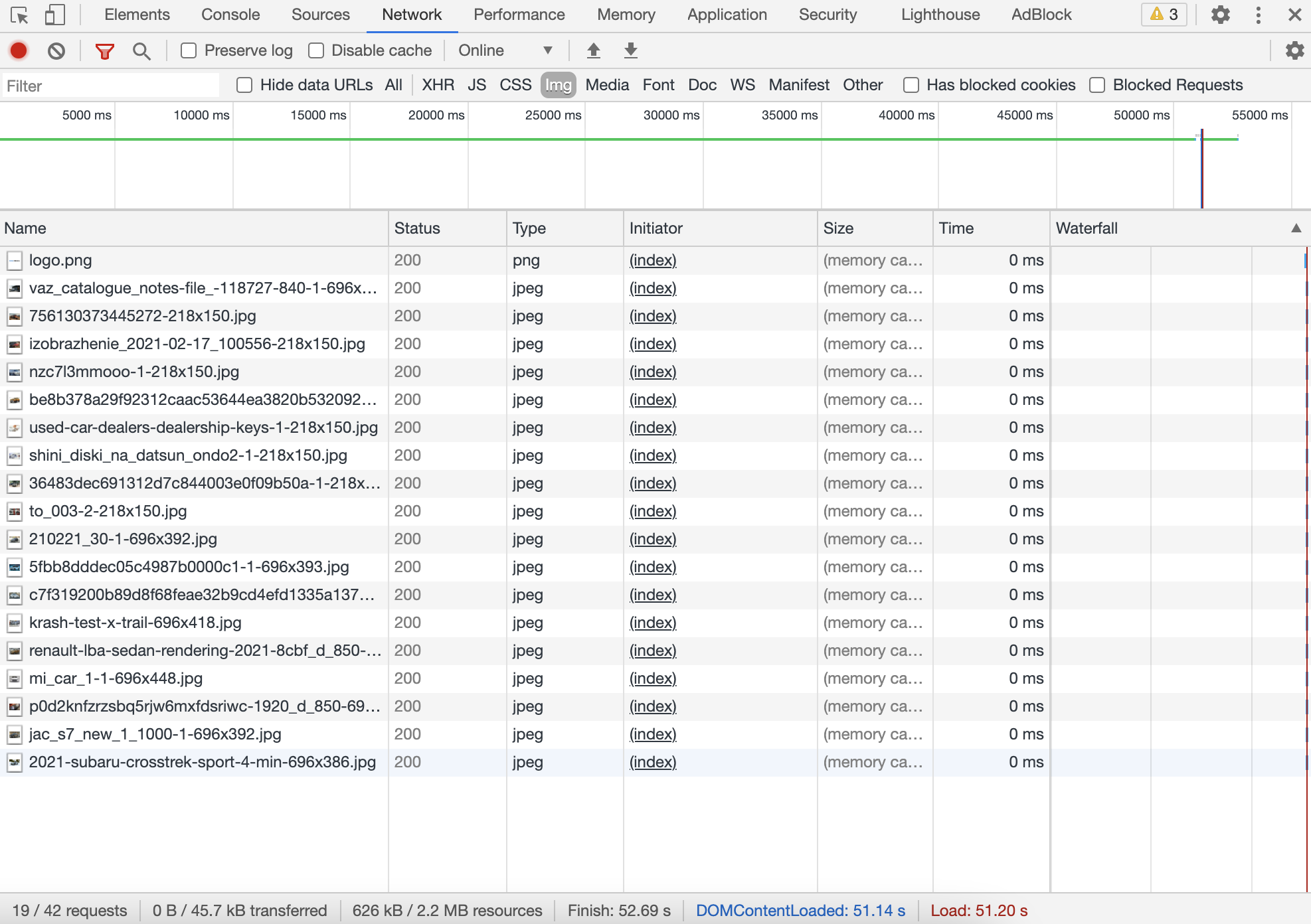
Task: Open DevTools settings gear icon
Action: (x=1221, y=15)
